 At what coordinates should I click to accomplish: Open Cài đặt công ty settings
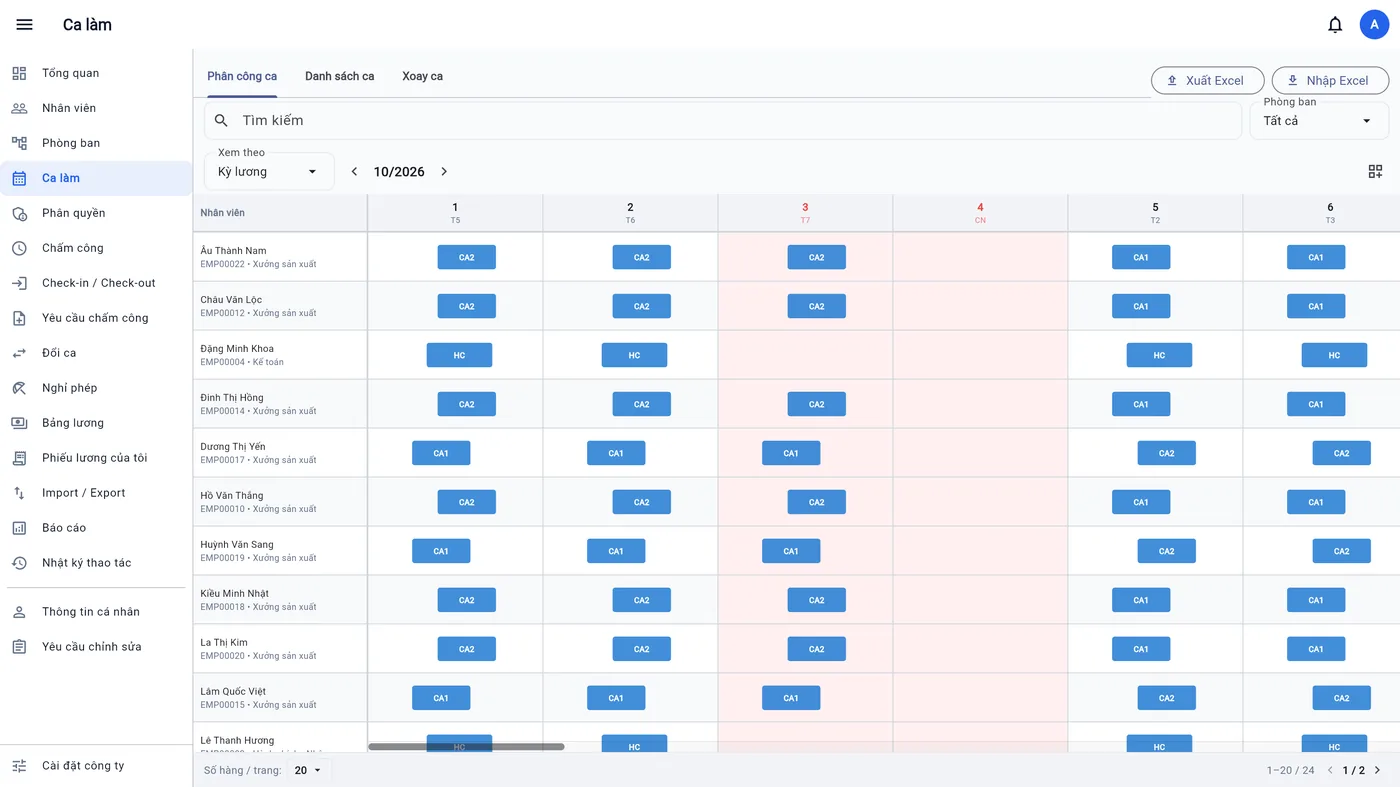[96, 766]
